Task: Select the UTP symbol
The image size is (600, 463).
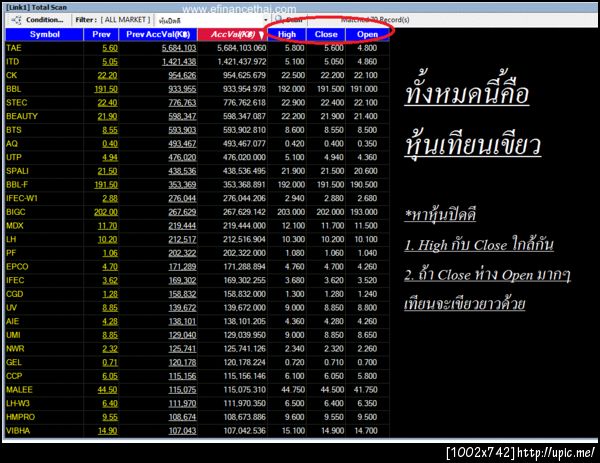Action: (x=14, y=158)
